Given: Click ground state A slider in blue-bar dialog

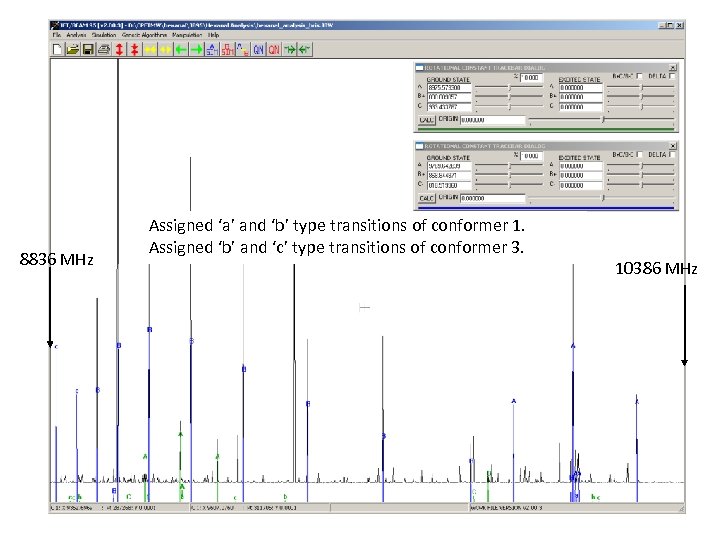Looking at the screenshot, I should click(509, 166).
